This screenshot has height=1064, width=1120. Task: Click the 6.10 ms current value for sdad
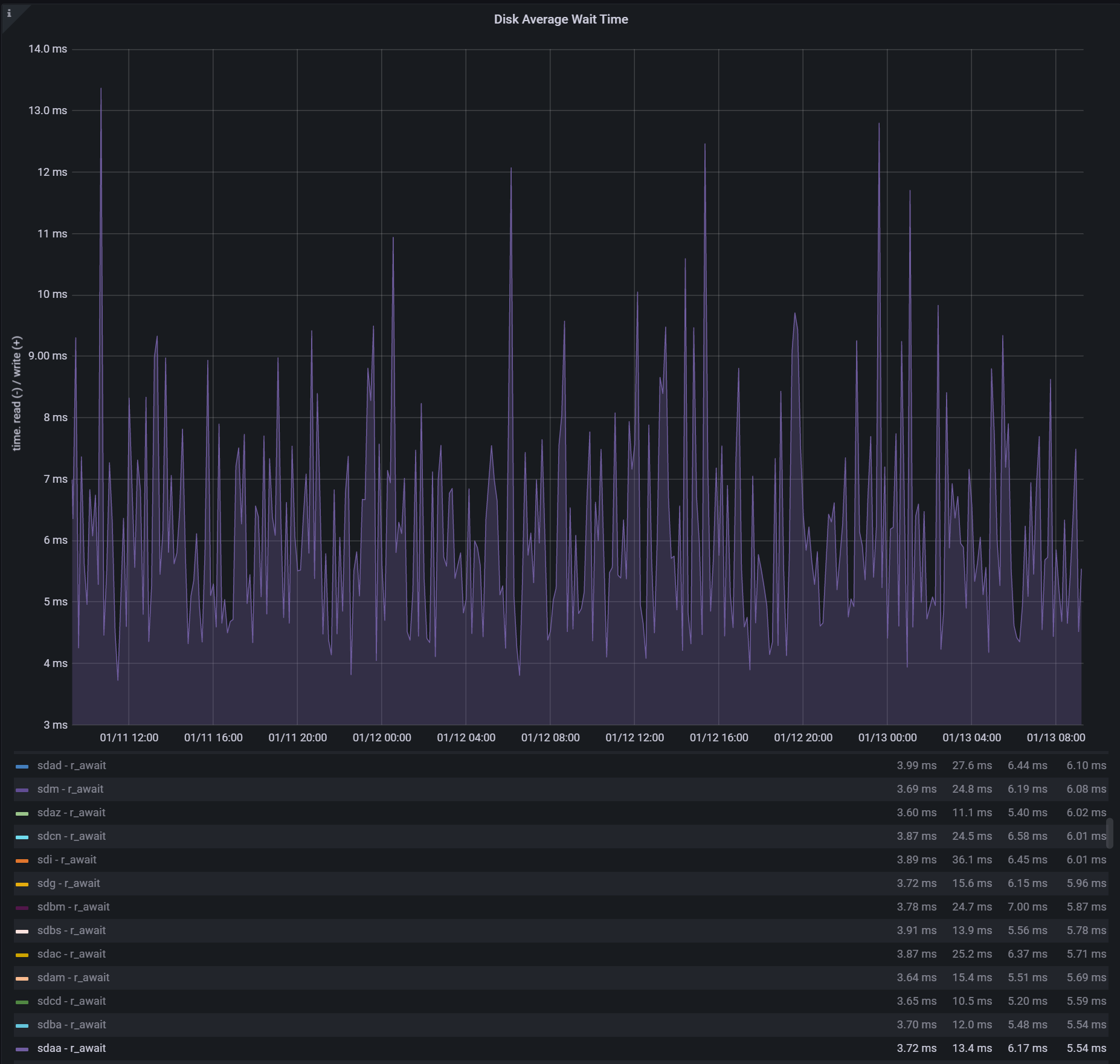pyautogui.click(x=1086, y=766)
